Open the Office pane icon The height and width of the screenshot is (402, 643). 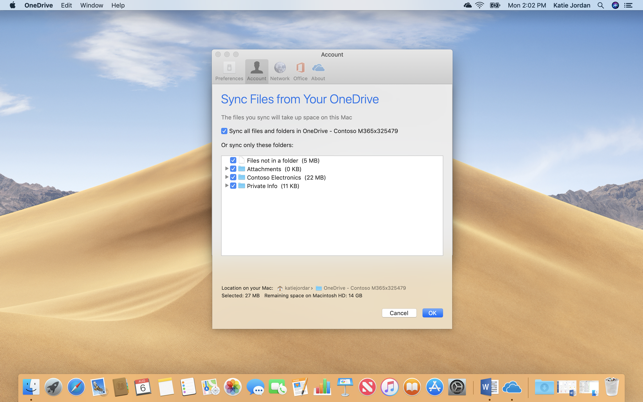[300, 71]
